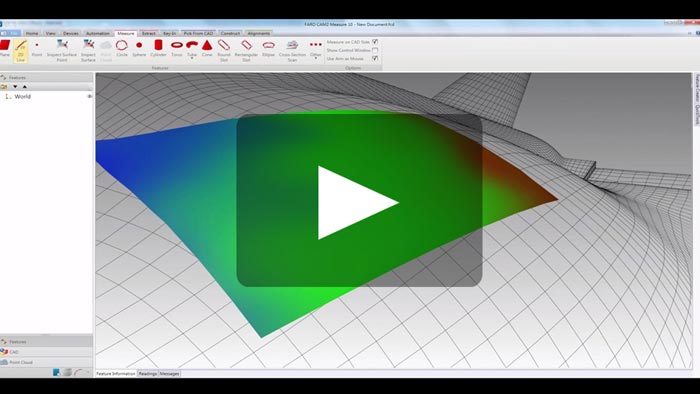Switch to the Automation ribbon tab
Screen dimensions: 700x394
pos(97,33)
